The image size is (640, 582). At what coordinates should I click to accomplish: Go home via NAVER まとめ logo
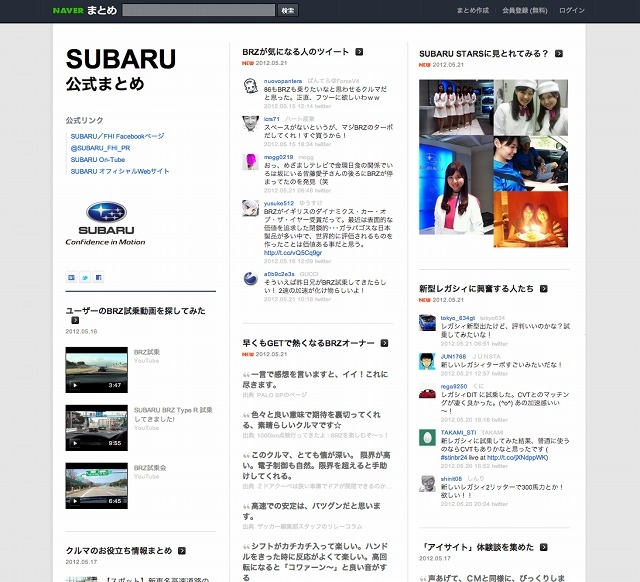click(x=84, y=10)
